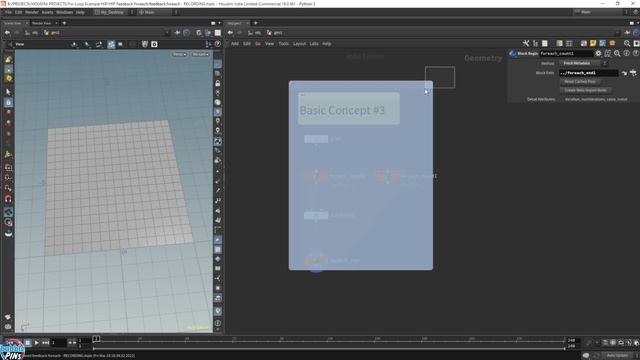
Task: Search parameters with magnifier icon
Action: 617,53
